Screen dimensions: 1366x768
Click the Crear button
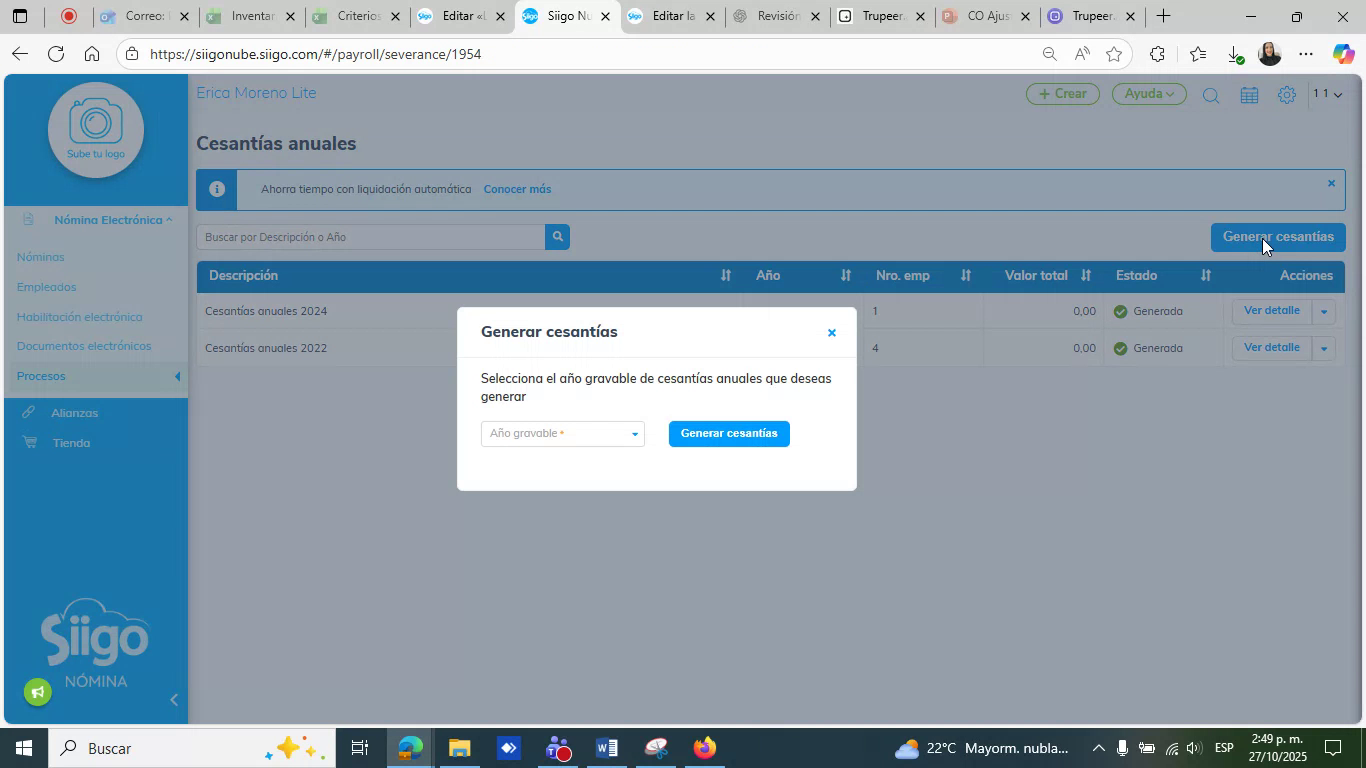click(x=1063, y=94)
